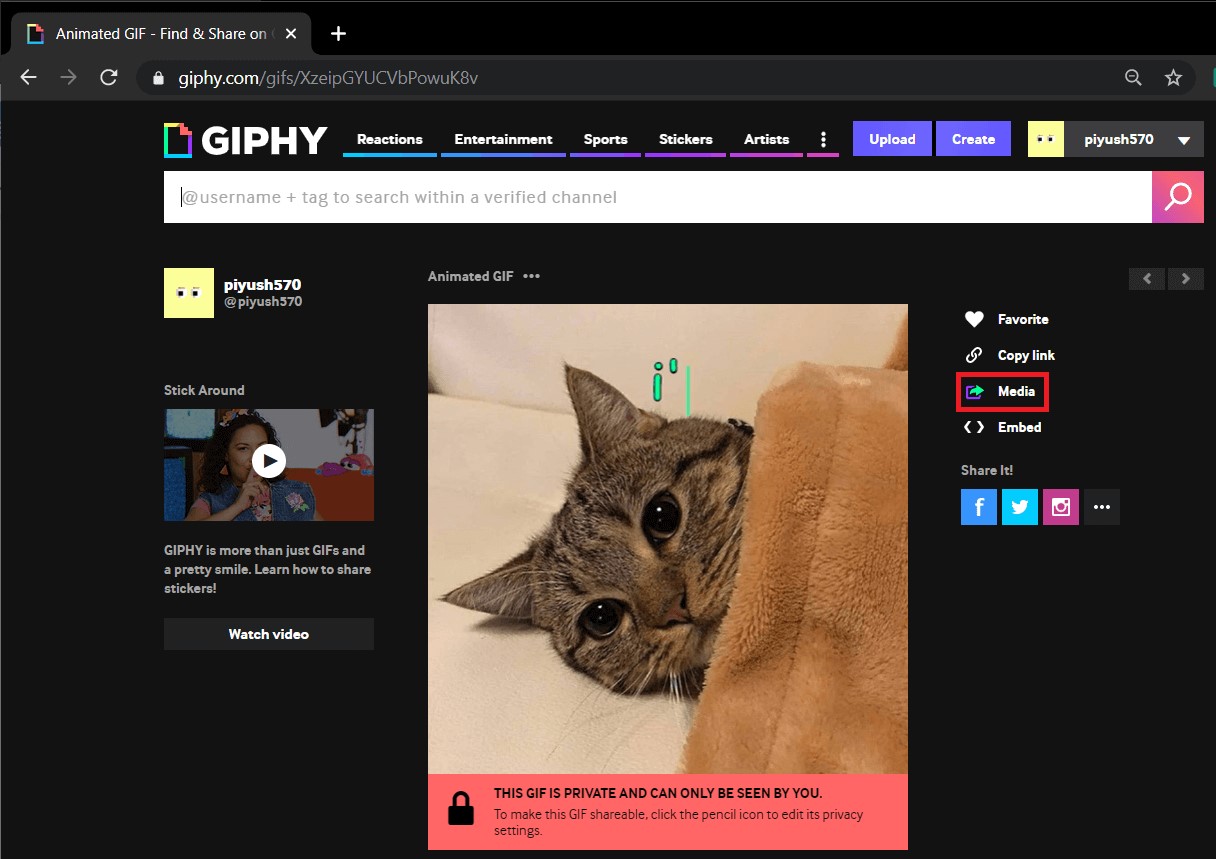Image resolution: width=1216 pixels, height=859 pixels.
Task: Click the Embed code brackets icon
Action: pos(974,427)
